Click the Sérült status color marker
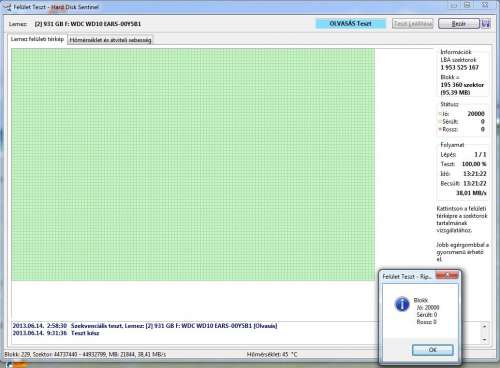 (440, 122)
